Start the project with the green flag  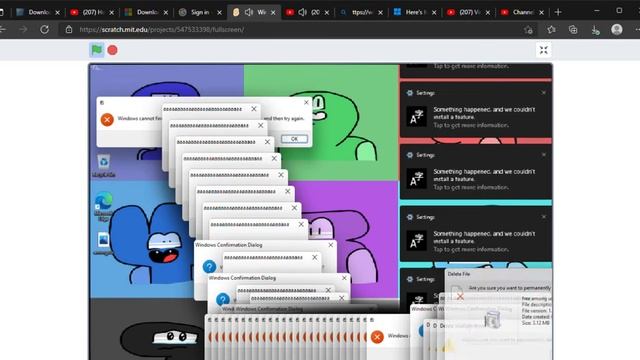click(97, 50)
